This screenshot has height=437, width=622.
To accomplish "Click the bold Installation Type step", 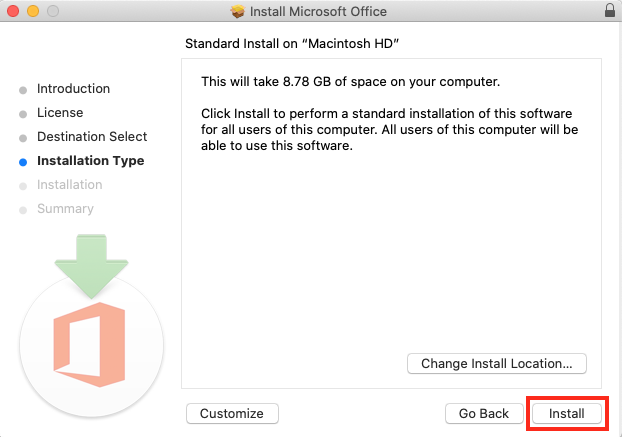I will (x=90, y=161).
